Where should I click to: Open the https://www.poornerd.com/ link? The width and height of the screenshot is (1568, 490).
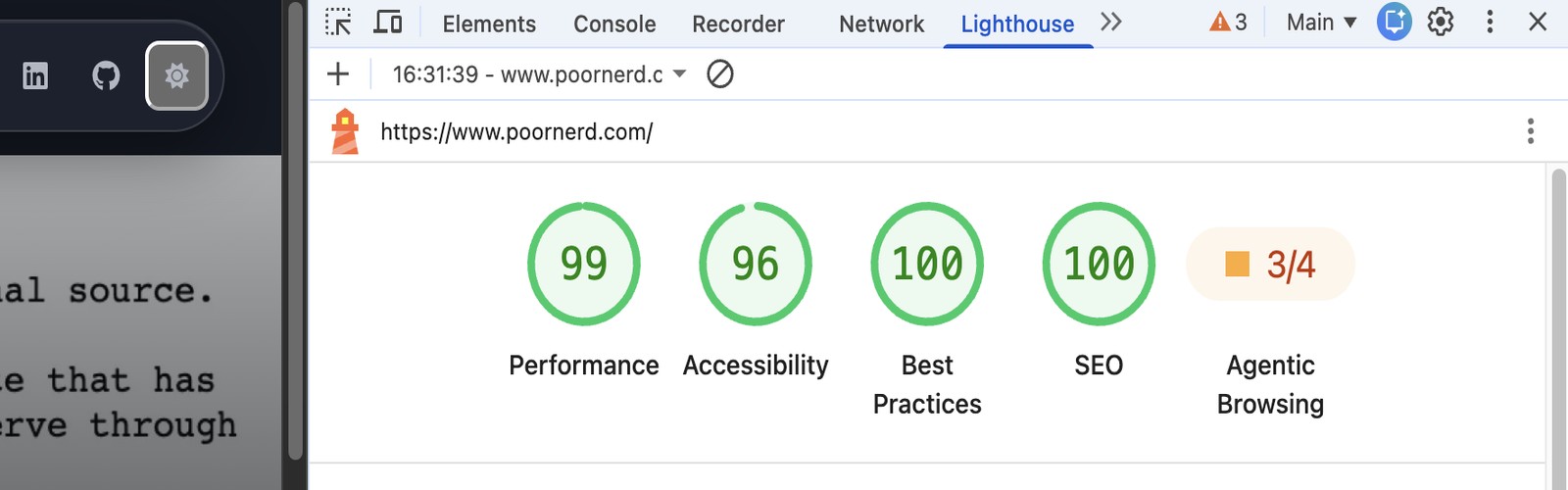516,131
